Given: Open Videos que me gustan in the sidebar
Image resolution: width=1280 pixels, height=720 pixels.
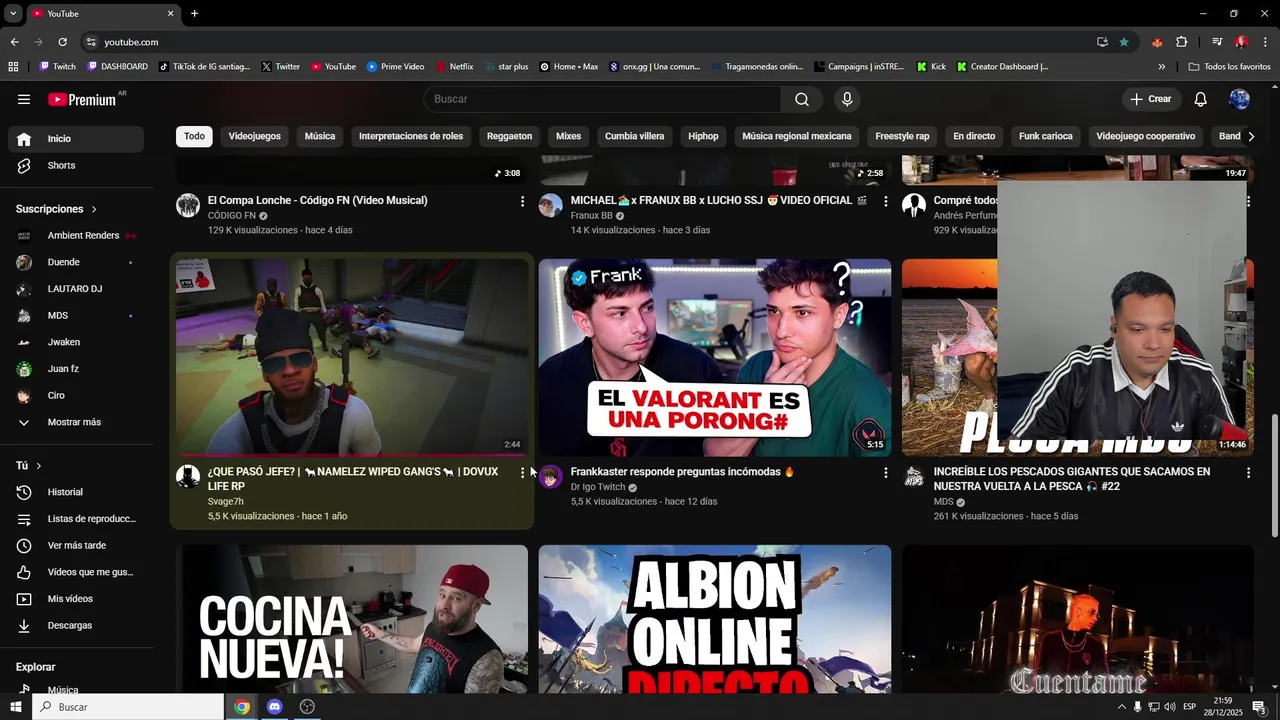Looking at the screenshot, I should pyautogui.click(x=77, y=572).
